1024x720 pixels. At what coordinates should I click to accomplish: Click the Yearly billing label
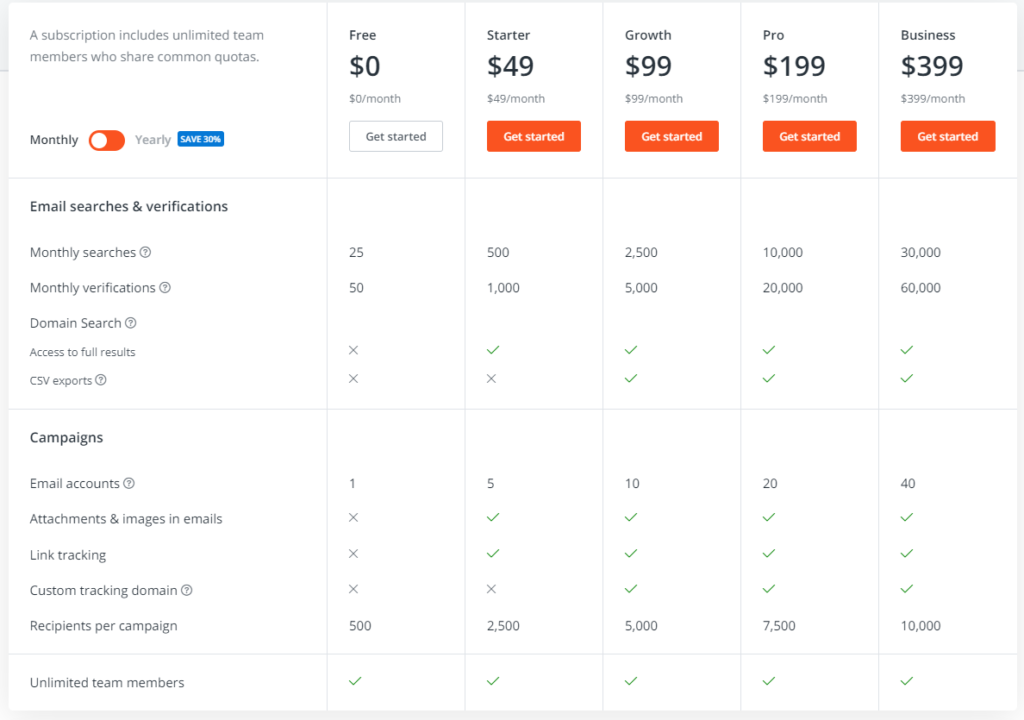click(153, 140)
